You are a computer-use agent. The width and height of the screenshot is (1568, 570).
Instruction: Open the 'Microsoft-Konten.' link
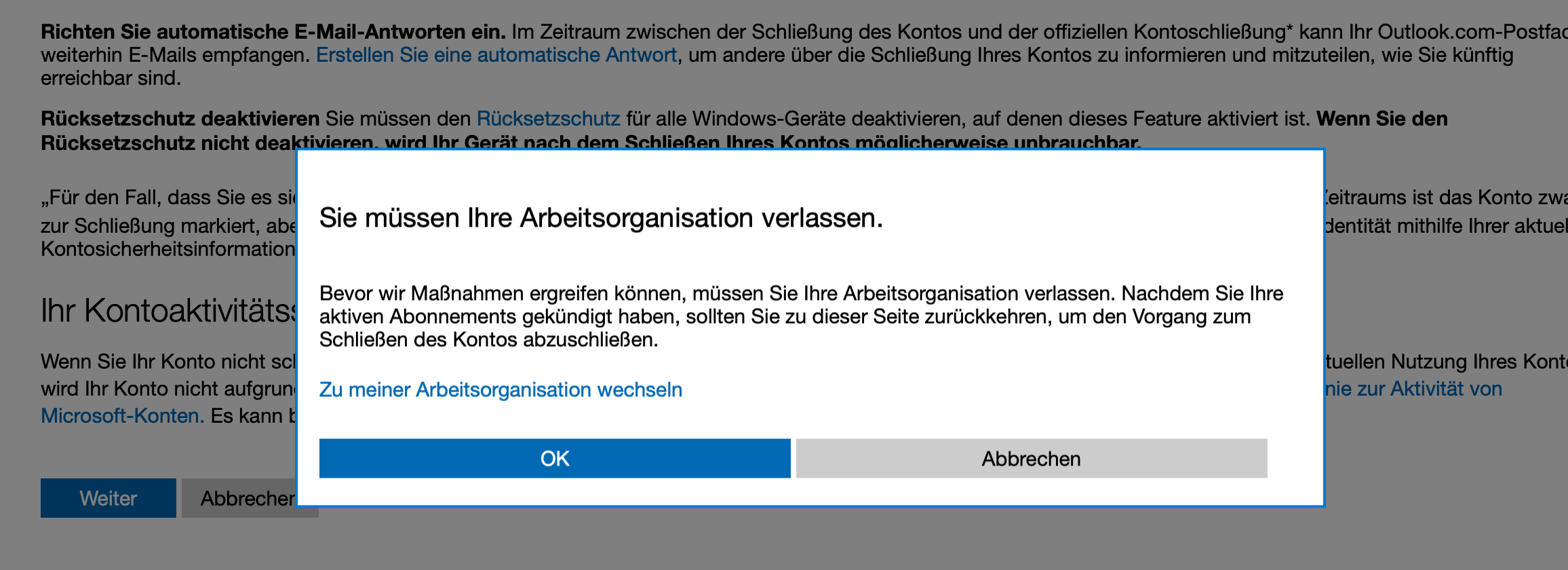[x=123, y=415]
